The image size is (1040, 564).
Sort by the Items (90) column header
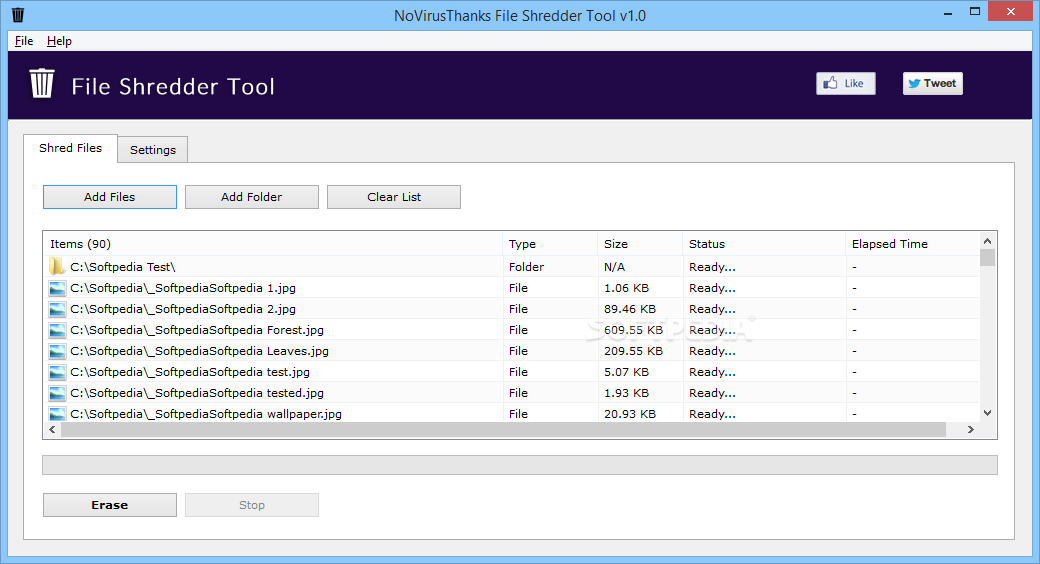click(x=273, y=244)
